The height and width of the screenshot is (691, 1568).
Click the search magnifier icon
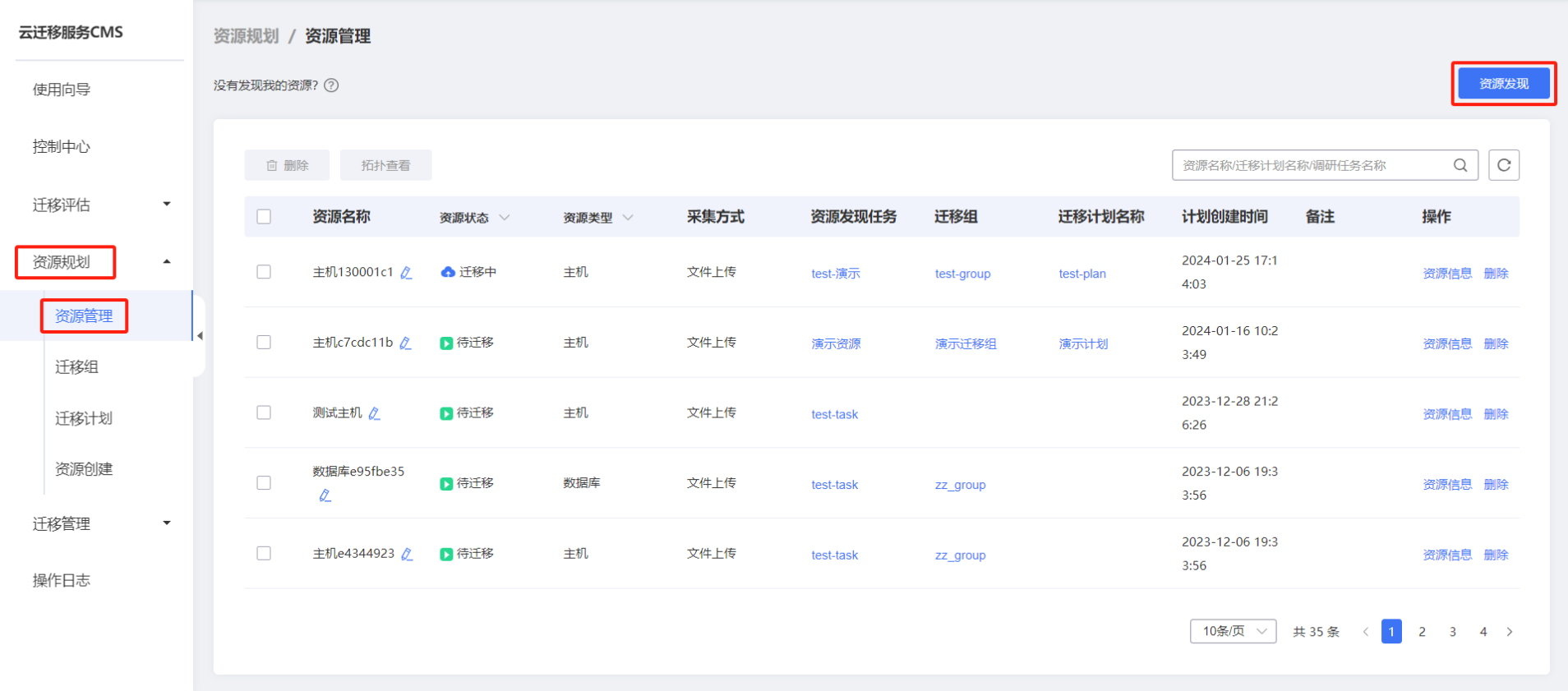(x=1460, y=165)
